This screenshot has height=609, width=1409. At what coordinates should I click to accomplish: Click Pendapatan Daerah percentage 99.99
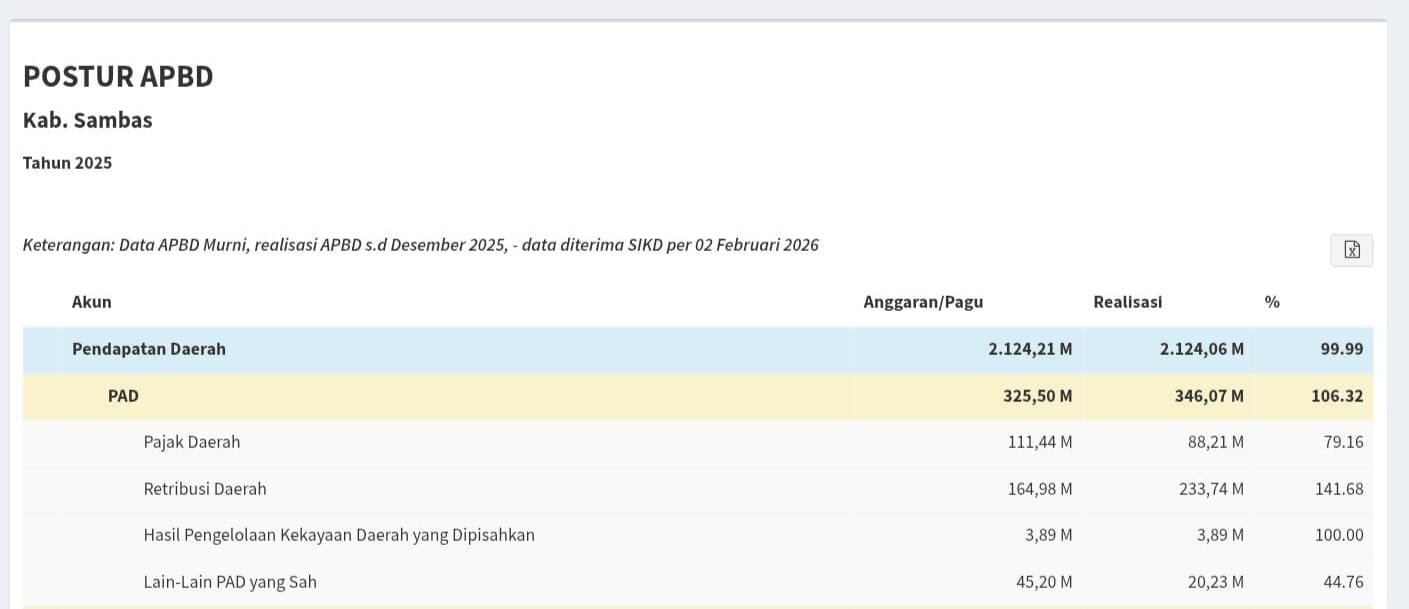[1341, 349]
